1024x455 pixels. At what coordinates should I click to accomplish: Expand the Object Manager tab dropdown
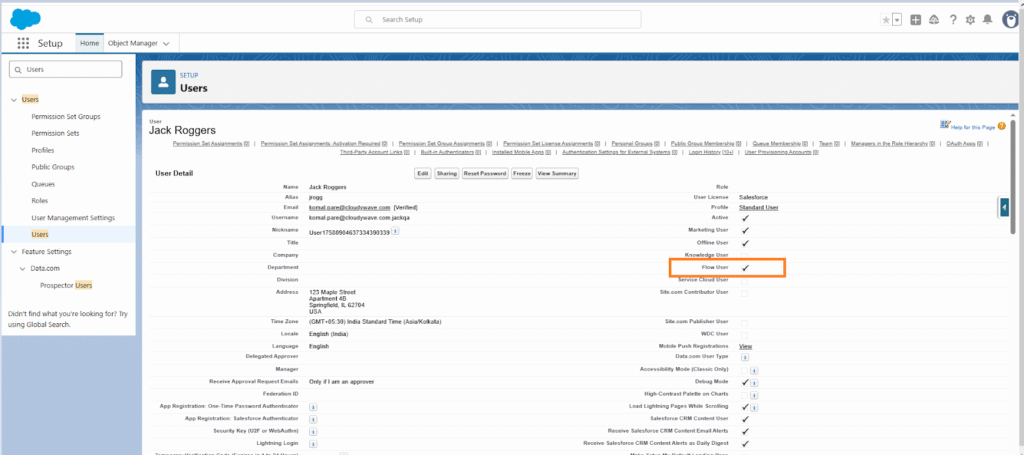pos(166,44)
